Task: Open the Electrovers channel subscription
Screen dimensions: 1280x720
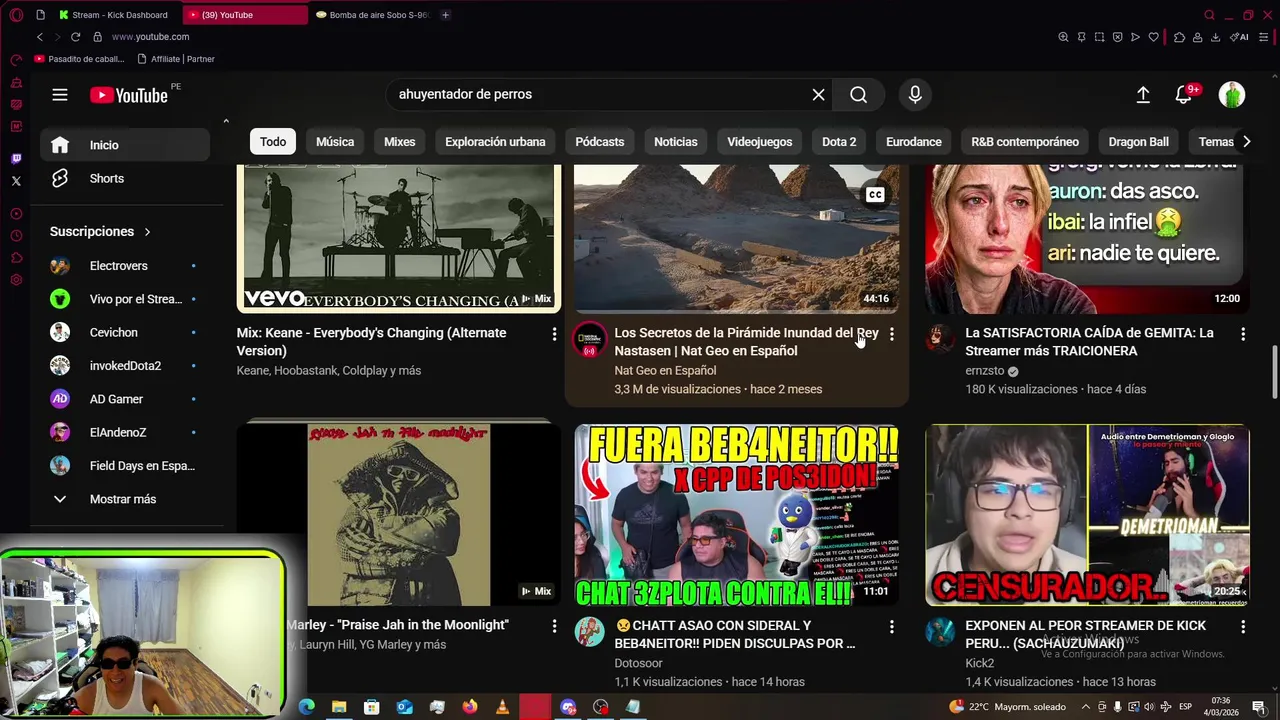Action: point(125,266)
